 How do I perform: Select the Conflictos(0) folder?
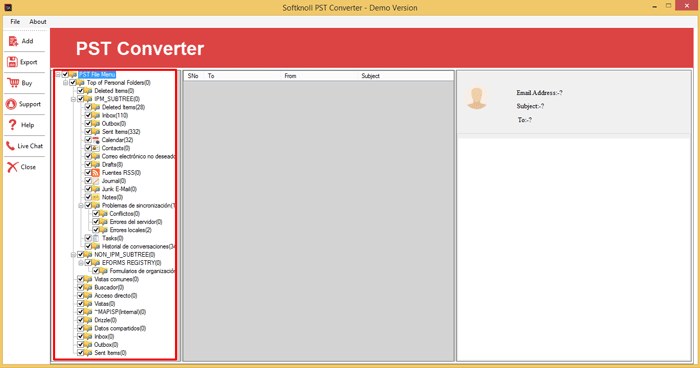pos(125,213)
